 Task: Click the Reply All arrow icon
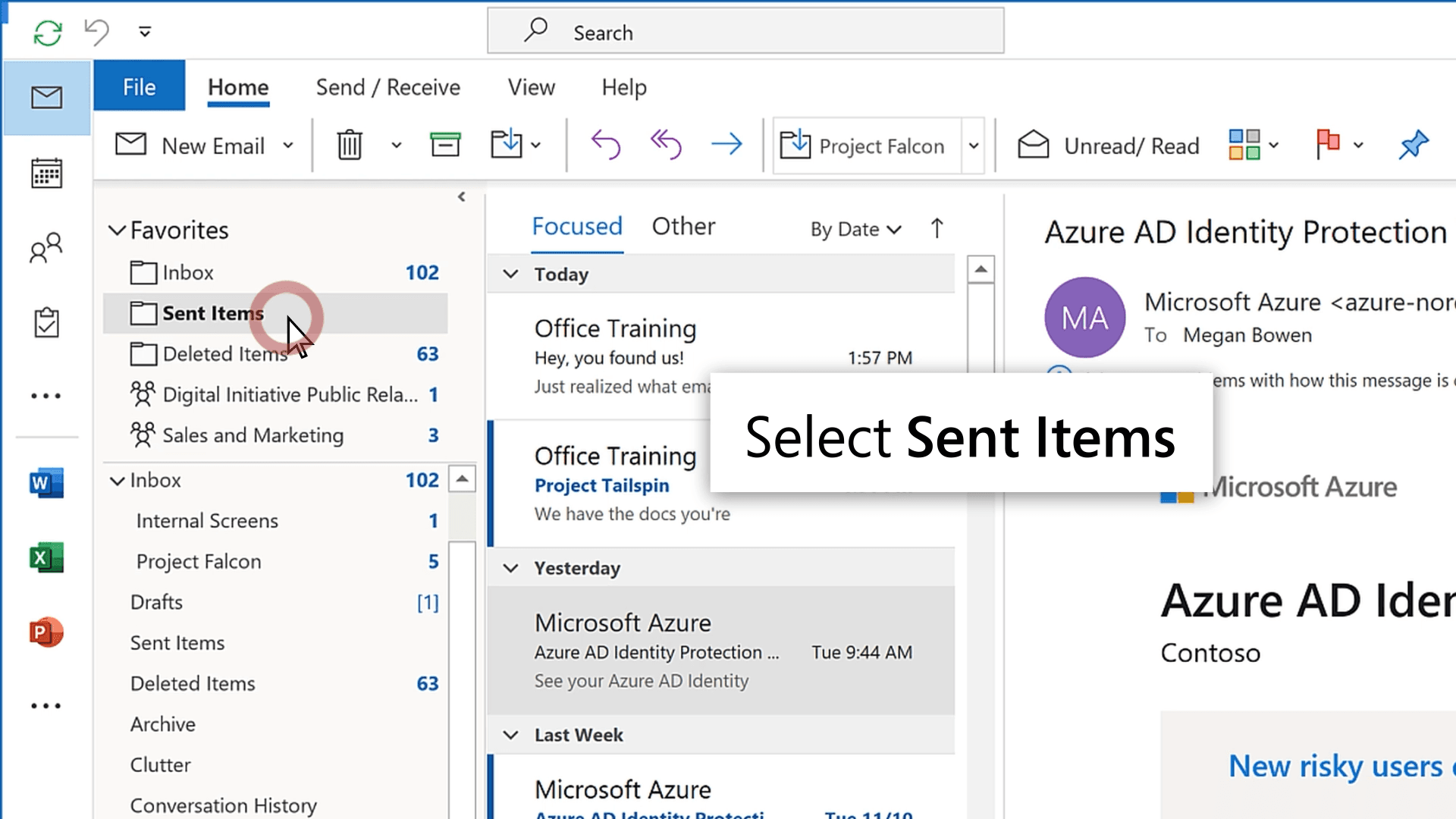tap(666, 144)
